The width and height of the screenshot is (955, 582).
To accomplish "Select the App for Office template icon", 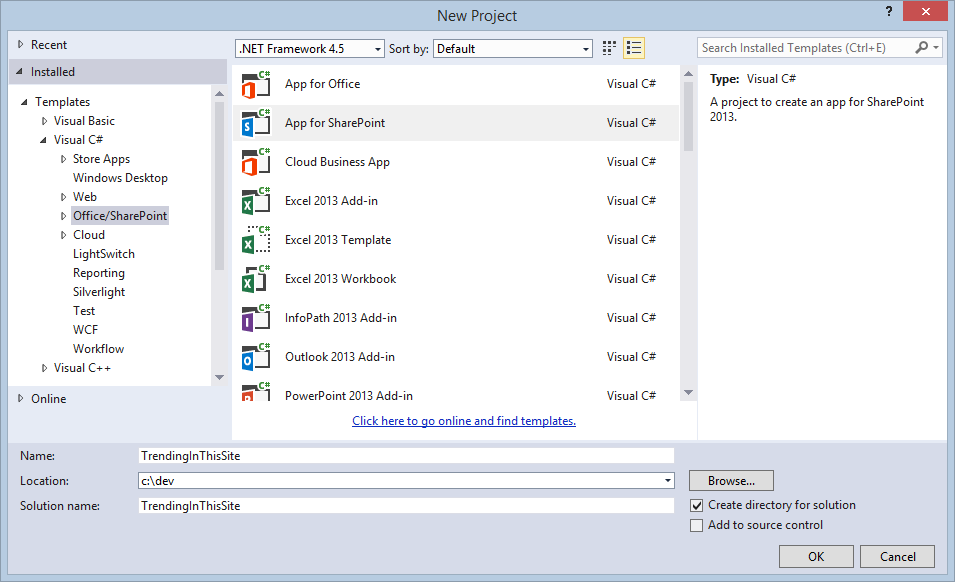I will coord(256,85).
